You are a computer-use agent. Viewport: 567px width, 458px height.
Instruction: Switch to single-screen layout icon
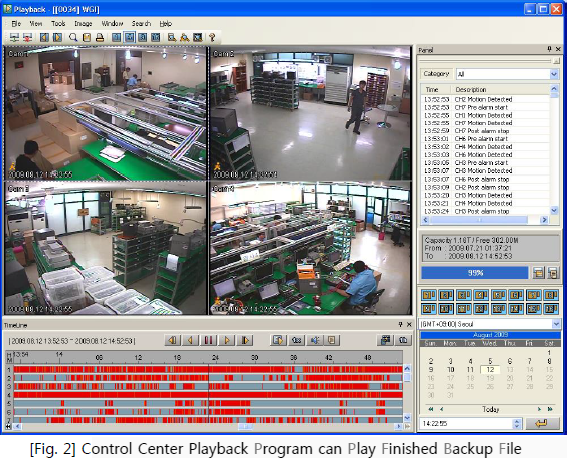click(x=116, y=37)
